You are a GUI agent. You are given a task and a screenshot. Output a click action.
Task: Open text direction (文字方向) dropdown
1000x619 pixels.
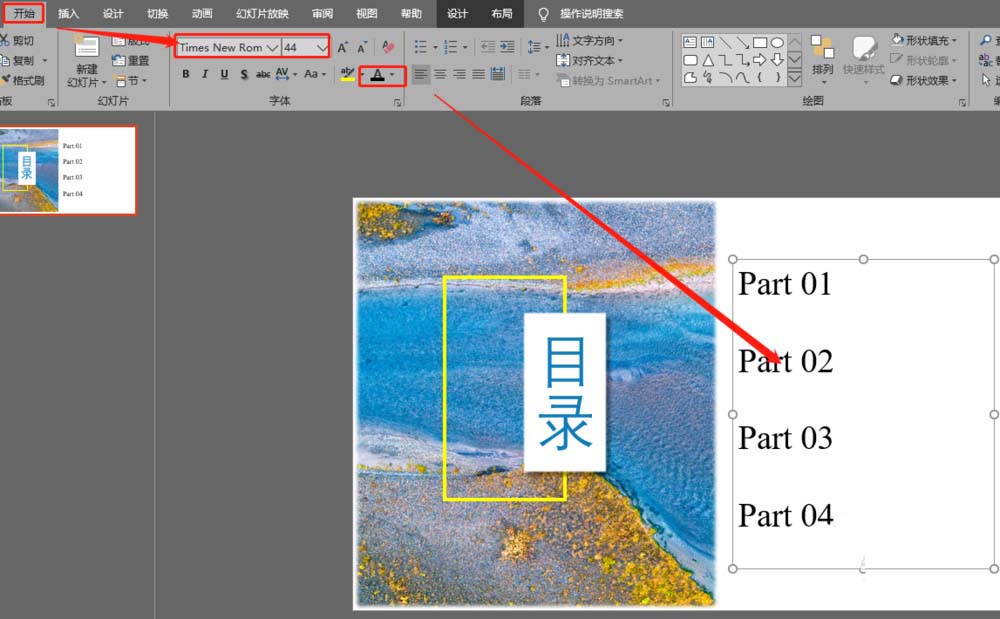pyautogui.click(x=589, y=41)
